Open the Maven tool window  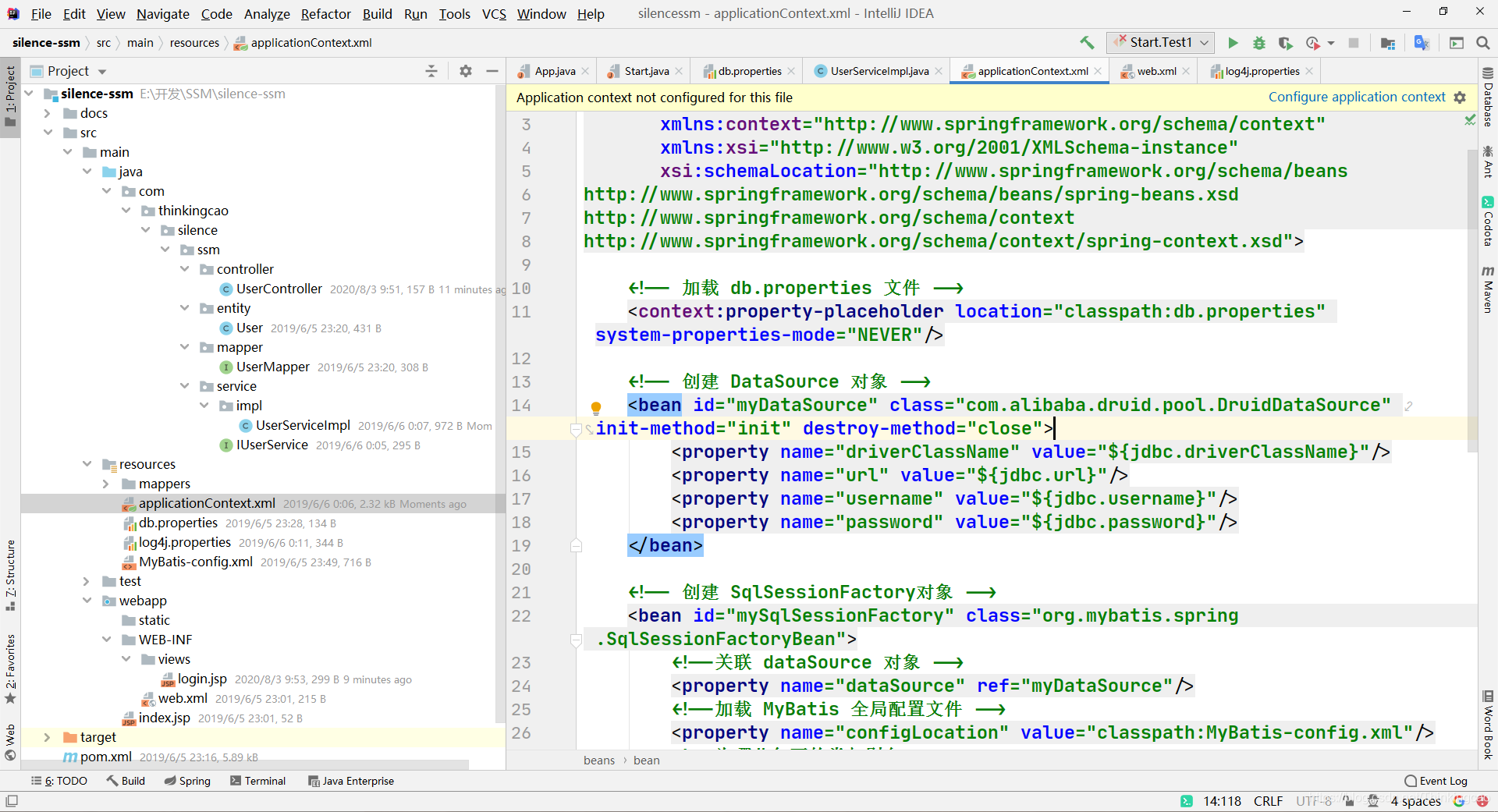[x=1488, y=289]
